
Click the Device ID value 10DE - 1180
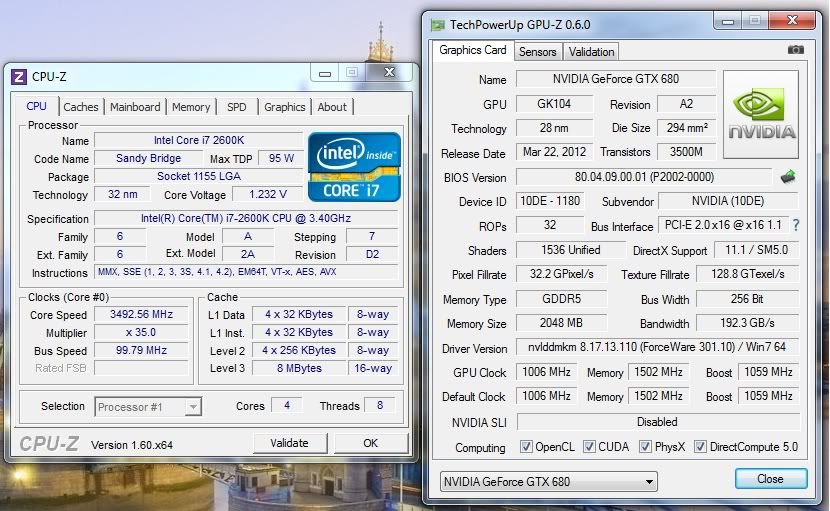[550, 201]
